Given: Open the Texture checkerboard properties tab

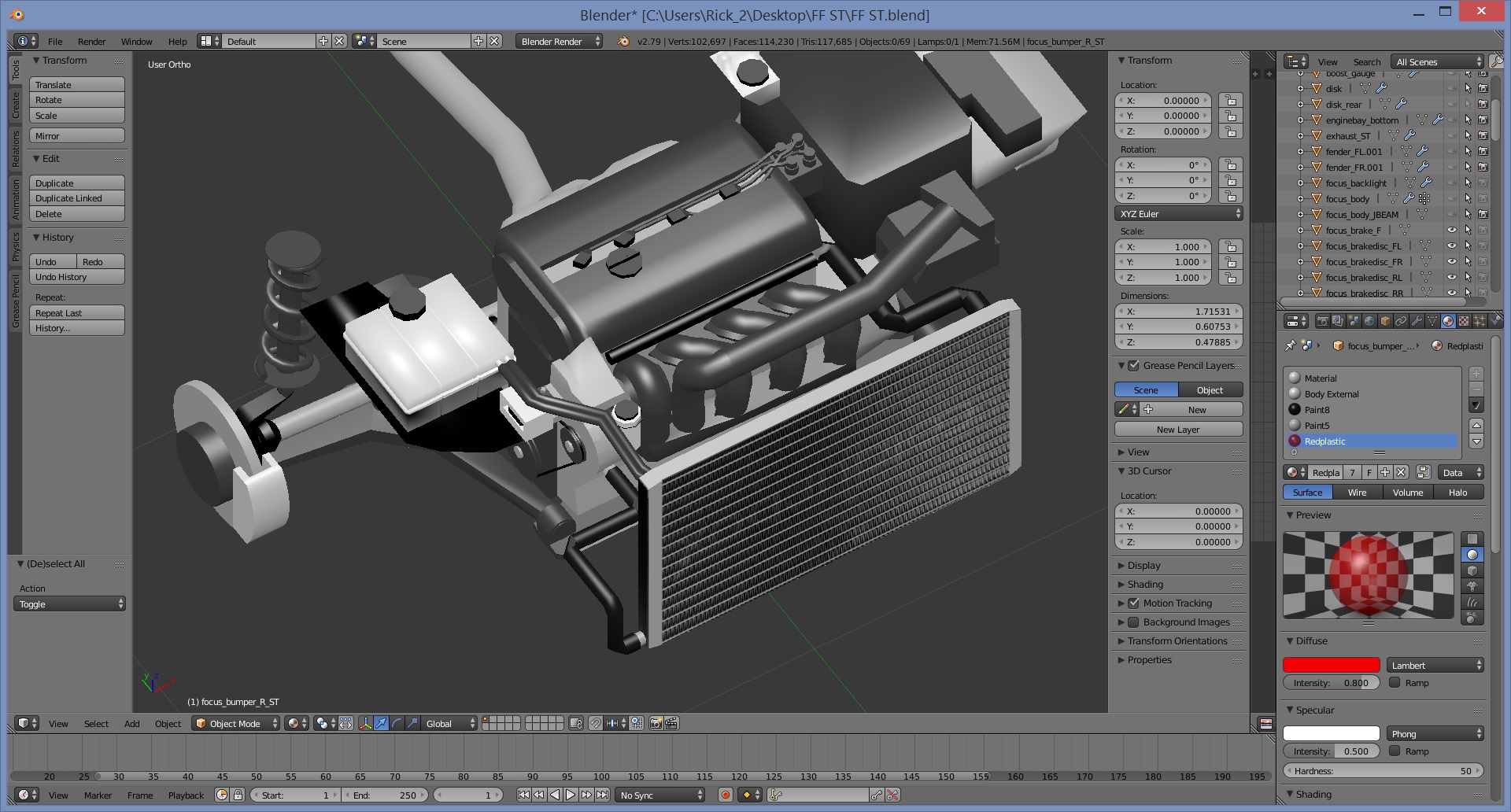Looking at the screenshot, I should click(1464, 321).
